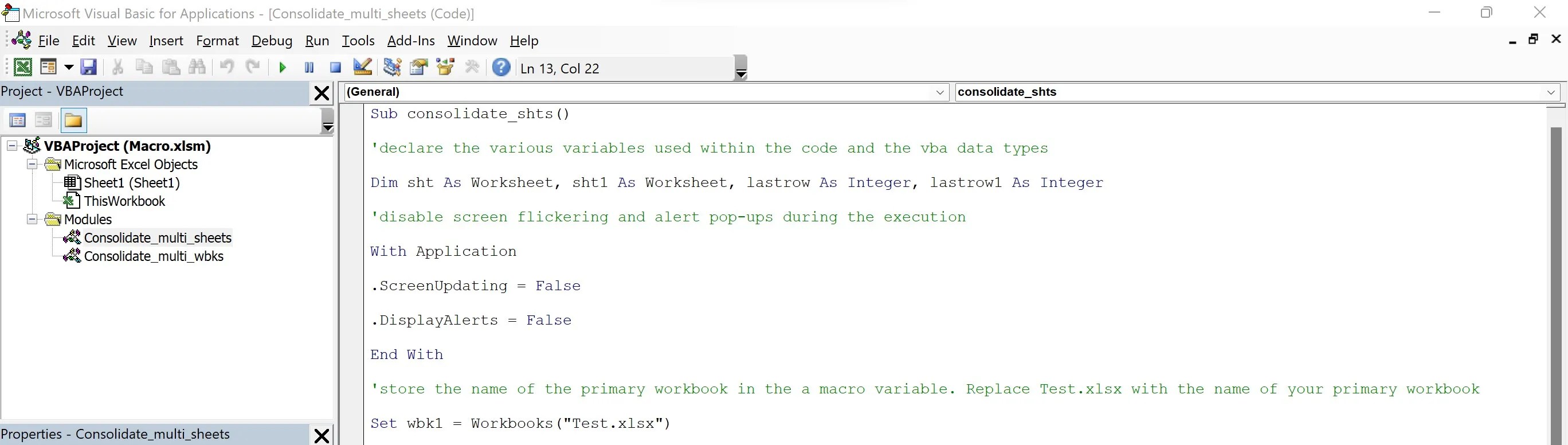This screenshot has height=445, width=1568.
Task: Open the (General) object dropdown
Action: pos(940,92)
